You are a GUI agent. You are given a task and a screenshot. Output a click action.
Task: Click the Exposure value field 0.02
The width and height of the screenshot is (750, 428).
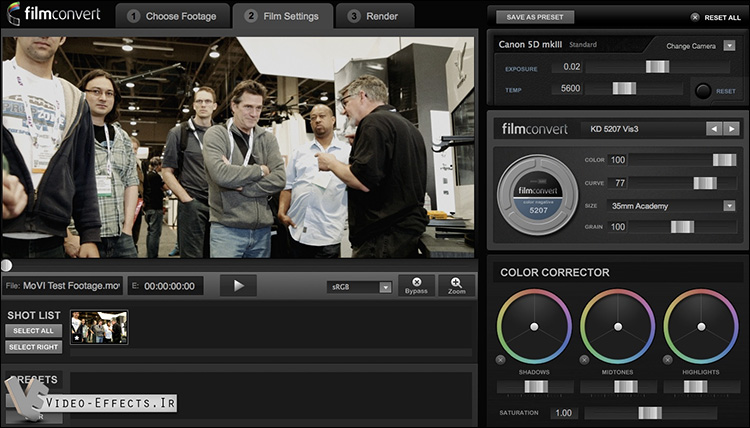click(x=567, y=67)
